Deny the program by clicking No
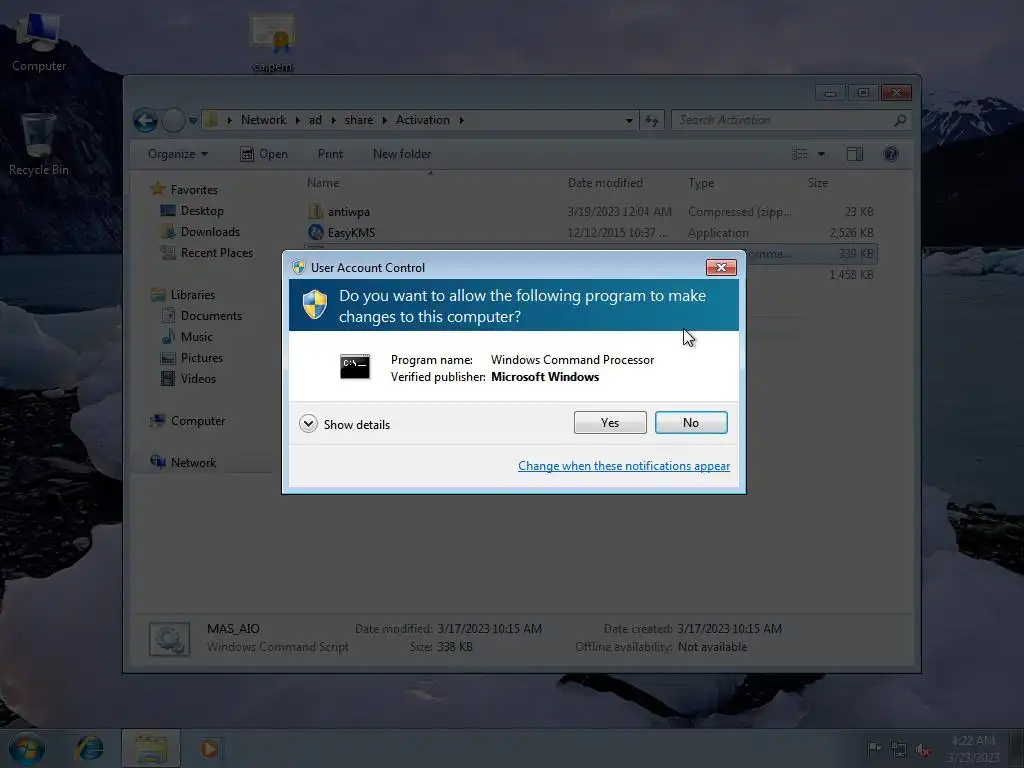The image size is (1024, 768). point(691,423)
